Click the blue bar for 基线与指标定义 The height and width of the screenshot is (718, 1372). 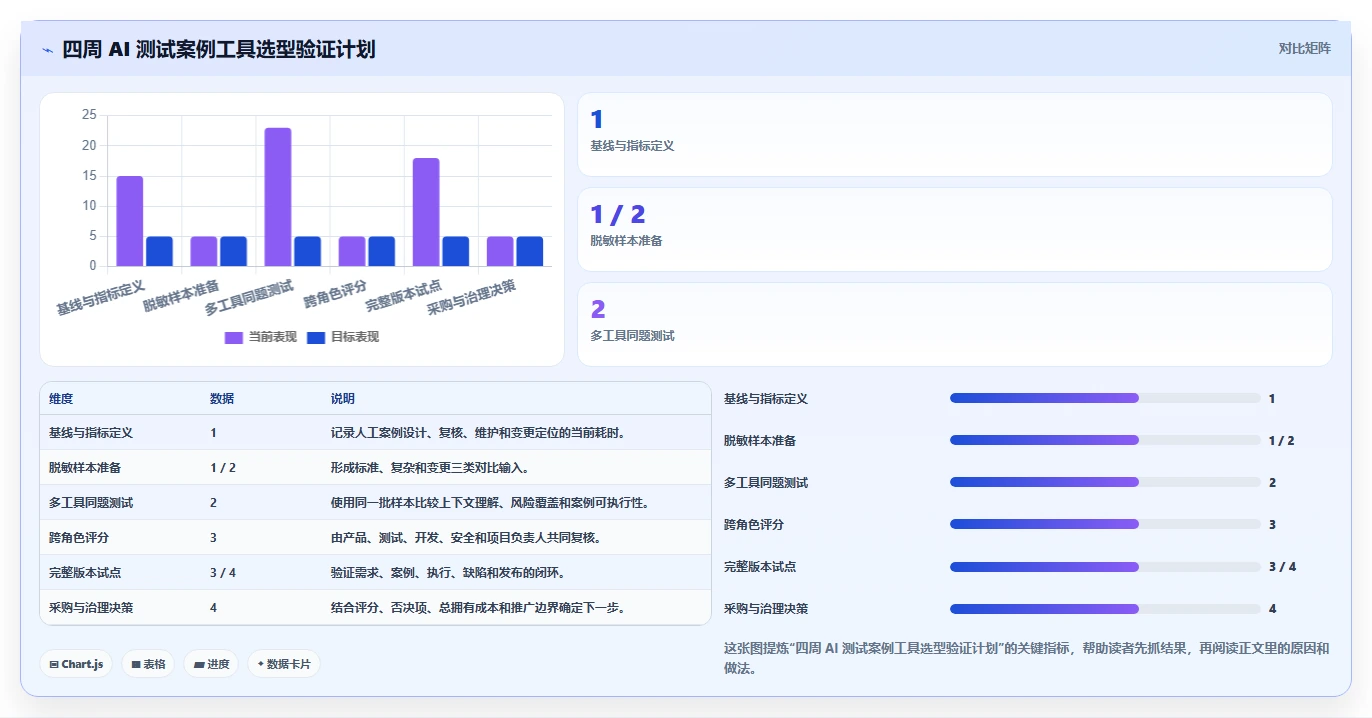coord(160,251)
